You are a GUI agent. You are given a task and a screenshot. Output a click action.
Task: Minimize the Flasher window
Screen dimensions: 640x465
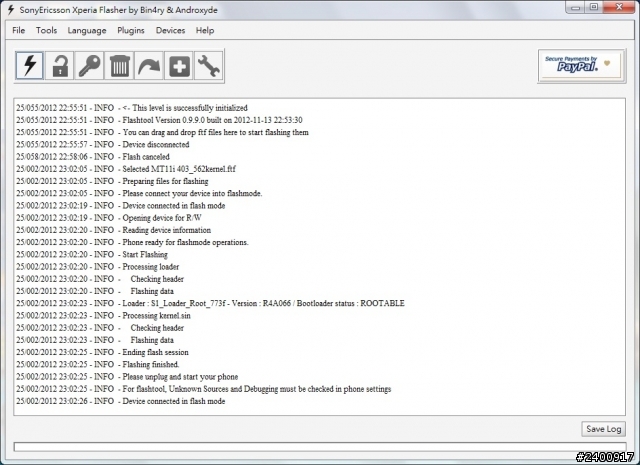[576, 8]
